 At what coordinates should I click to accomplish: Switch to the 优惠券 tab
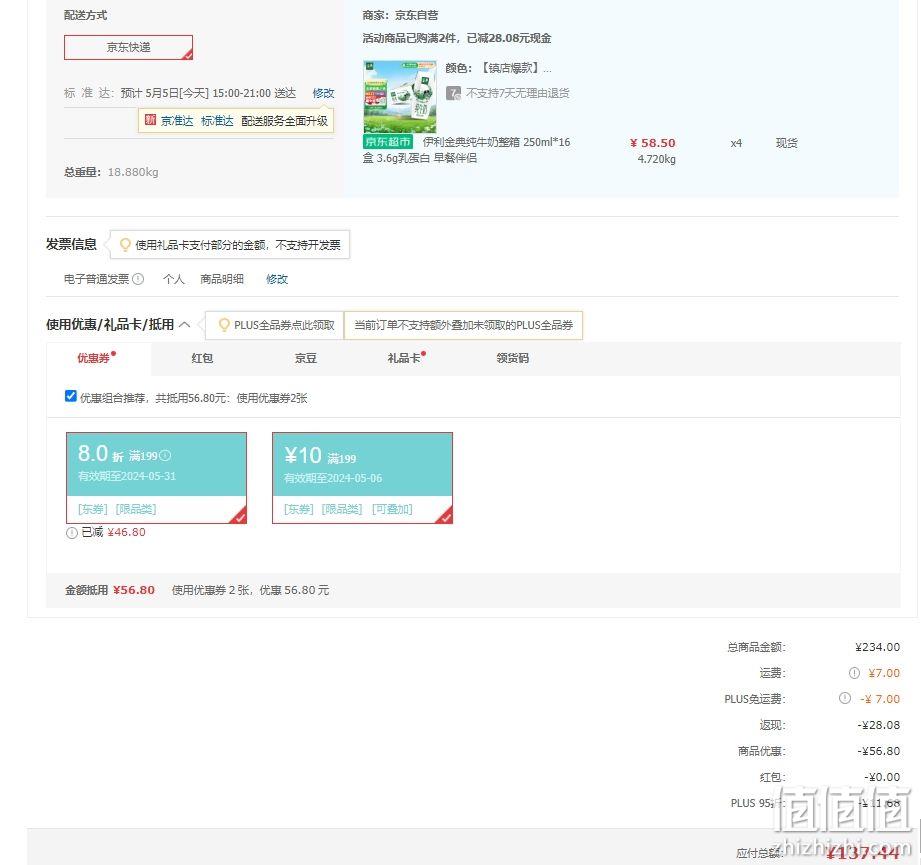coord(98,358)
